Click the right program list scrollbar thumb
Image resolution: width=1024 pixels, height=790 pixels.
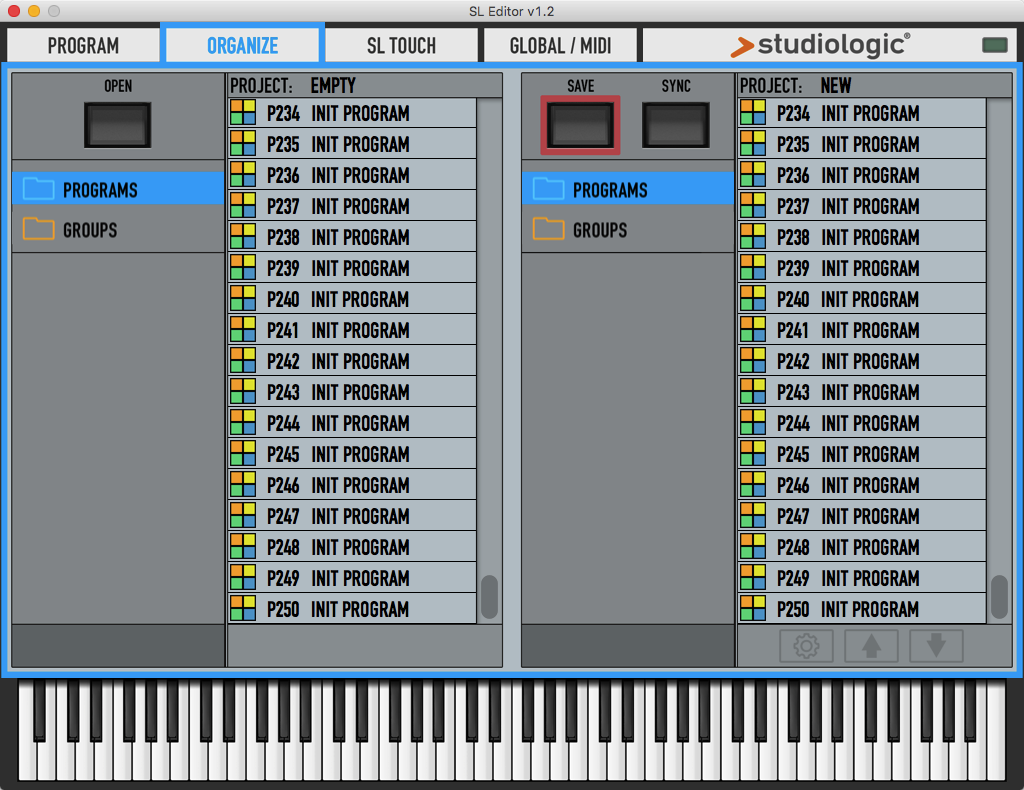coord(999,597)
